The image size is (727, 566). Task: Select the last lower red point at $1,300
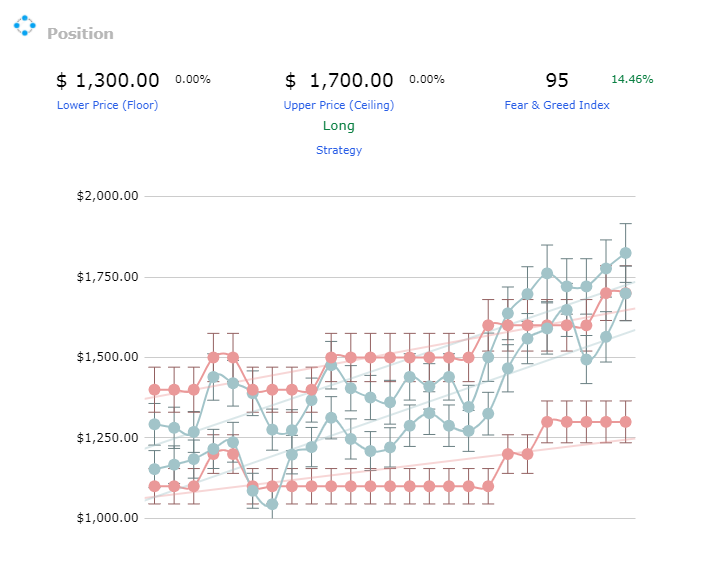[x=625, y=422]
